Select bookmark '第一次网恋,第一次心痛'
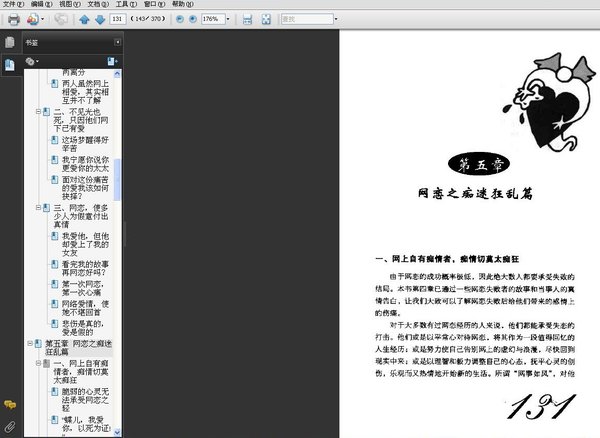The image size is (600, 438). tap(83, 288)
